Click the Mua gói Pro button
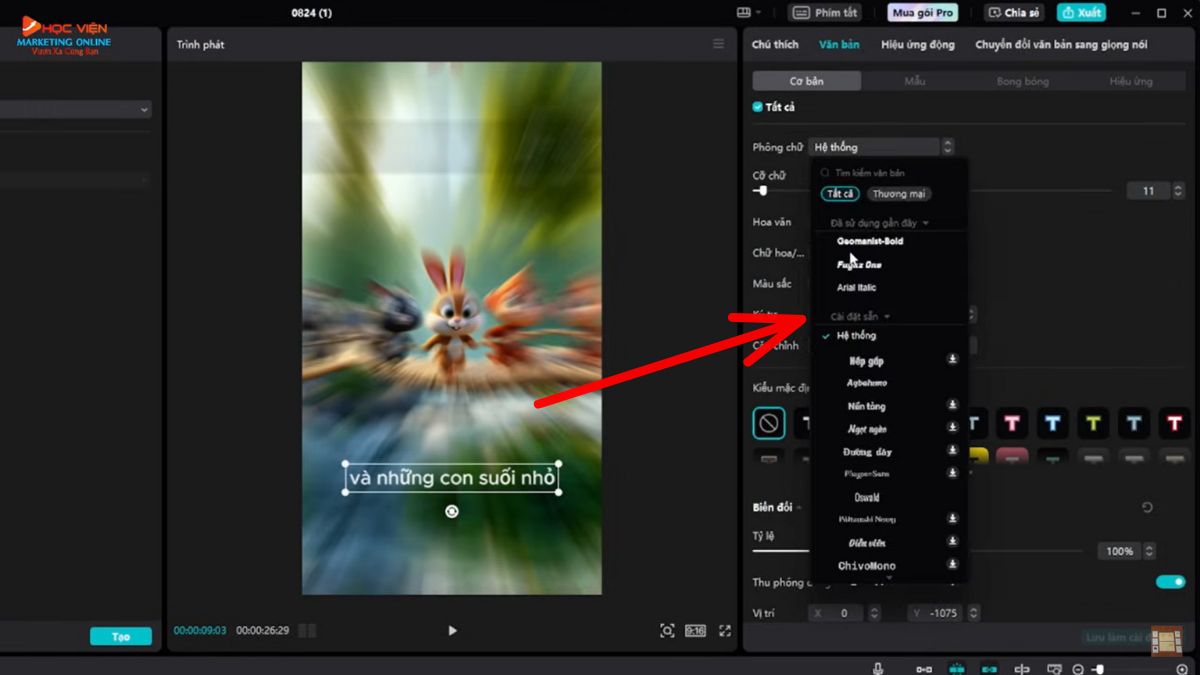Image resolution: width=1200 pixels, height=675 pixels. pos(922,13)
